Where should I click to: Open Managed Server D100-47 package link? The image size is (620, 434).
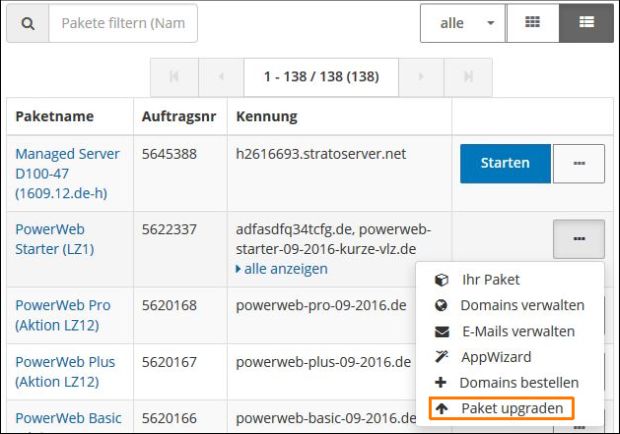point(67,174)
